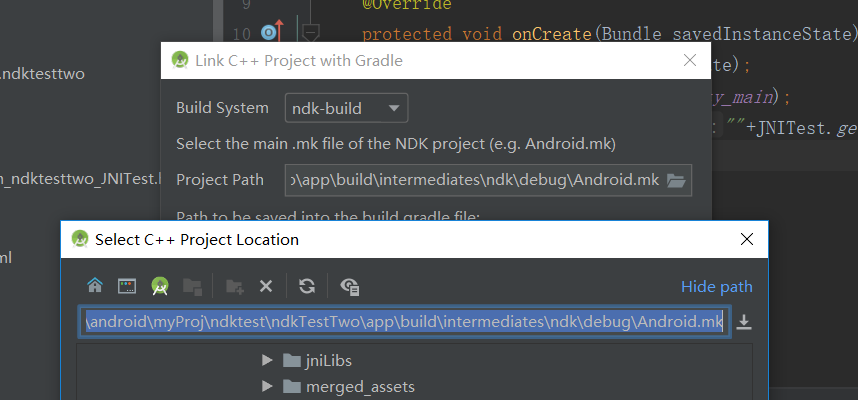858x400 pixels.
Task: Go to Home directory in file chooser
Action: pyautogui.click(x=95, y=286)
